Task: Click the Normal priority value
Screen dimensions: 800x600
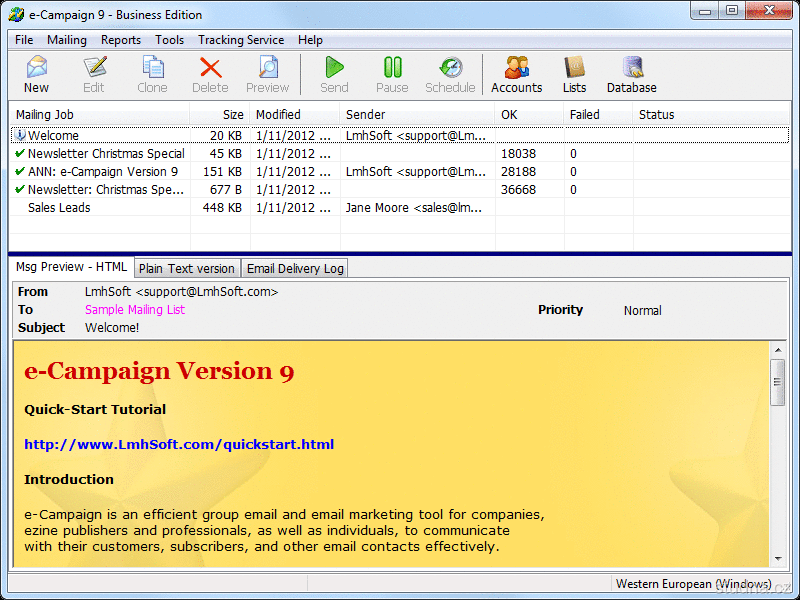Action: 642,310
